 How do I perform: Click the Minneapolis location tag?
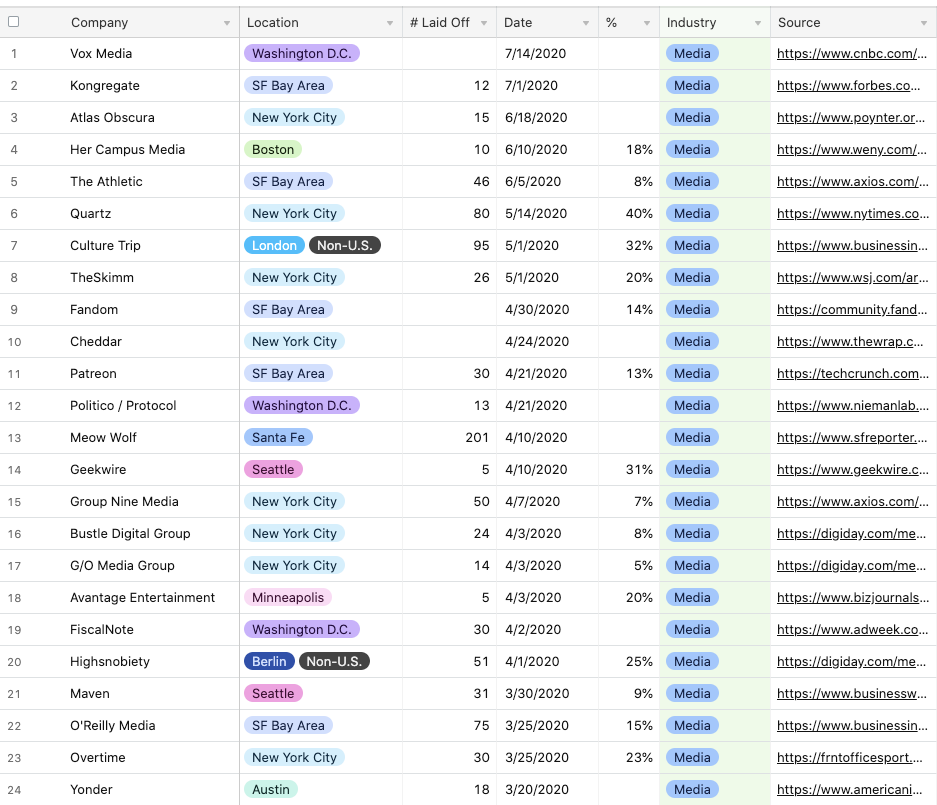(x=288, y=598)
